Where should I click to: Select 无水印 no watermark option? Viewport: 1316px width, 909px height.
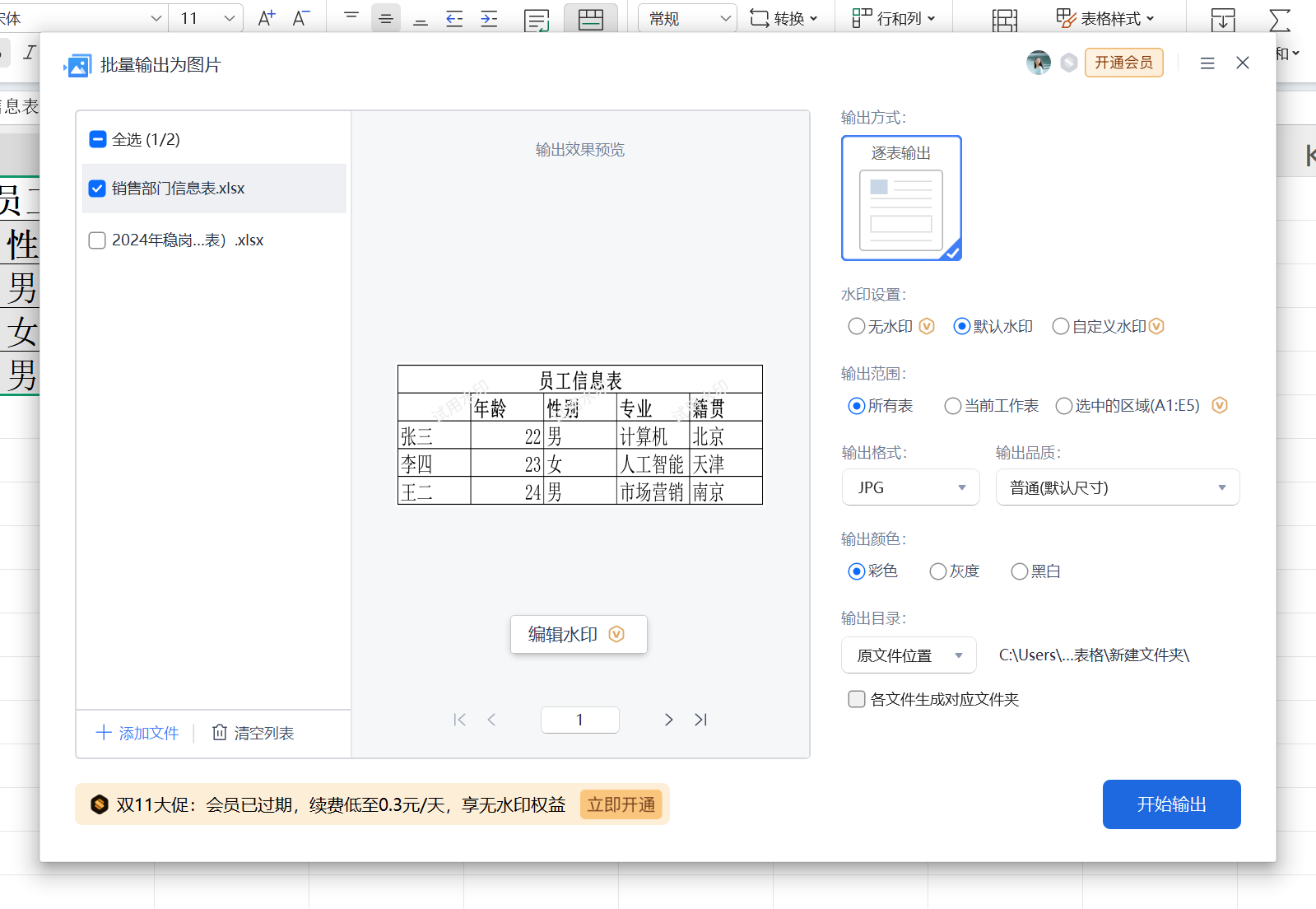click(857, 327)
